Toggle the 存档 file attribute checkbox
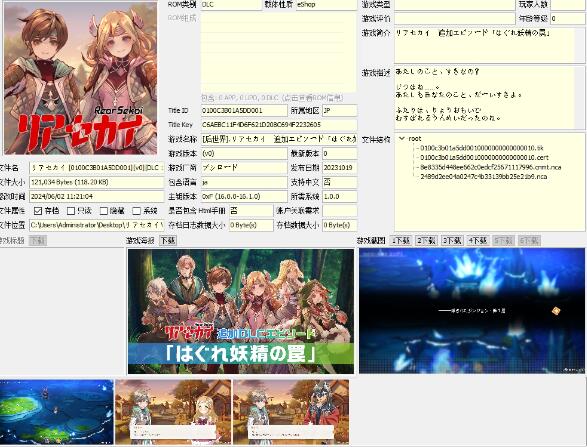 pyautogui.click(x=38, y=211)
